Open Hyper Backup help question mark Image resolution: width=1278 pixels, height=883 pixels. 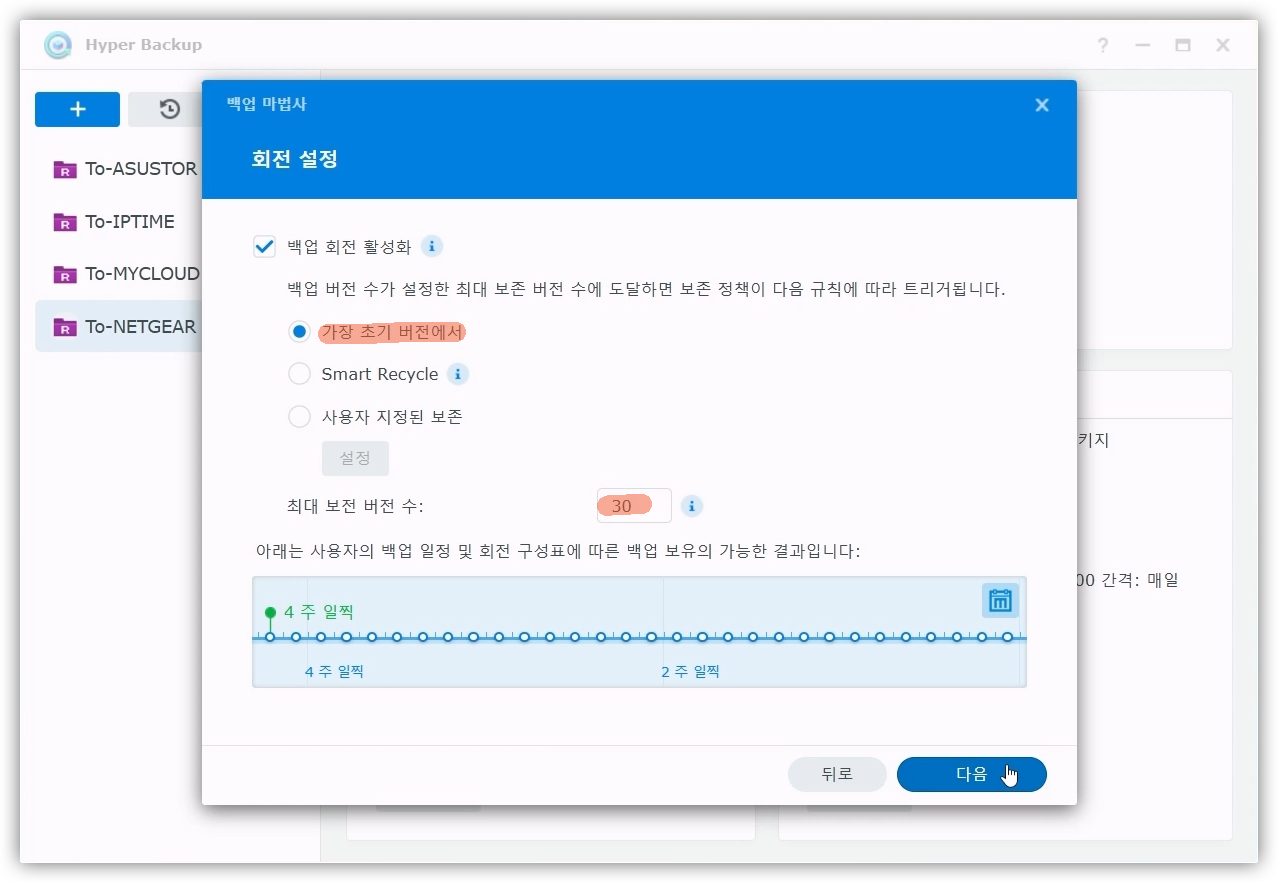coord(1102,45)
